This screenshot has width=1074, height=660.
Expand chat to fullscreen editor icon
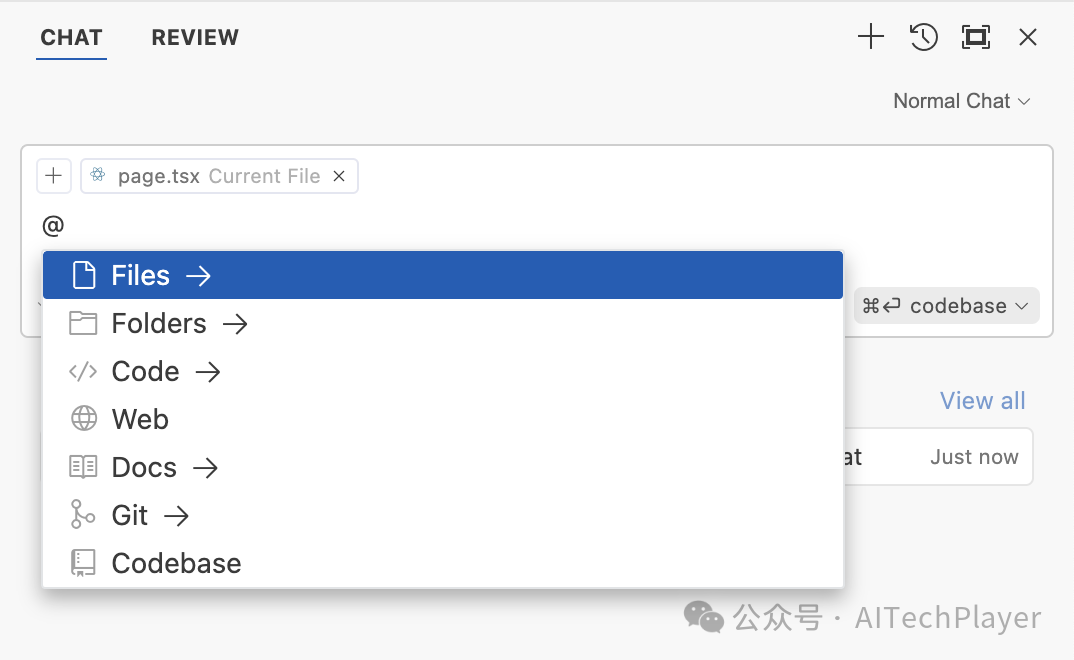click(975, 38)
